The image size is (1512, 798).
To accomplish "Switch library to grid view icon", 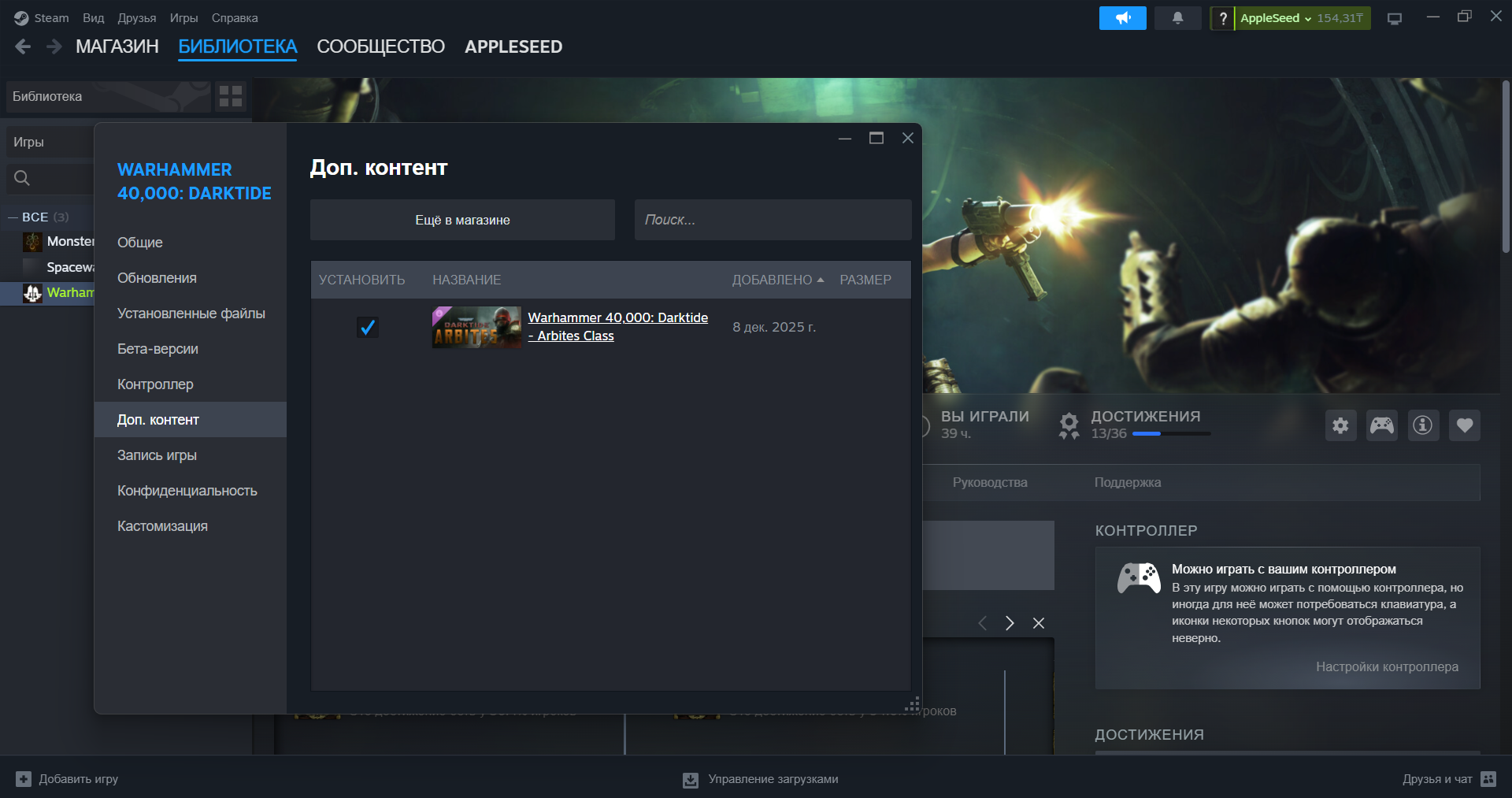I will [x=231, y=96].
